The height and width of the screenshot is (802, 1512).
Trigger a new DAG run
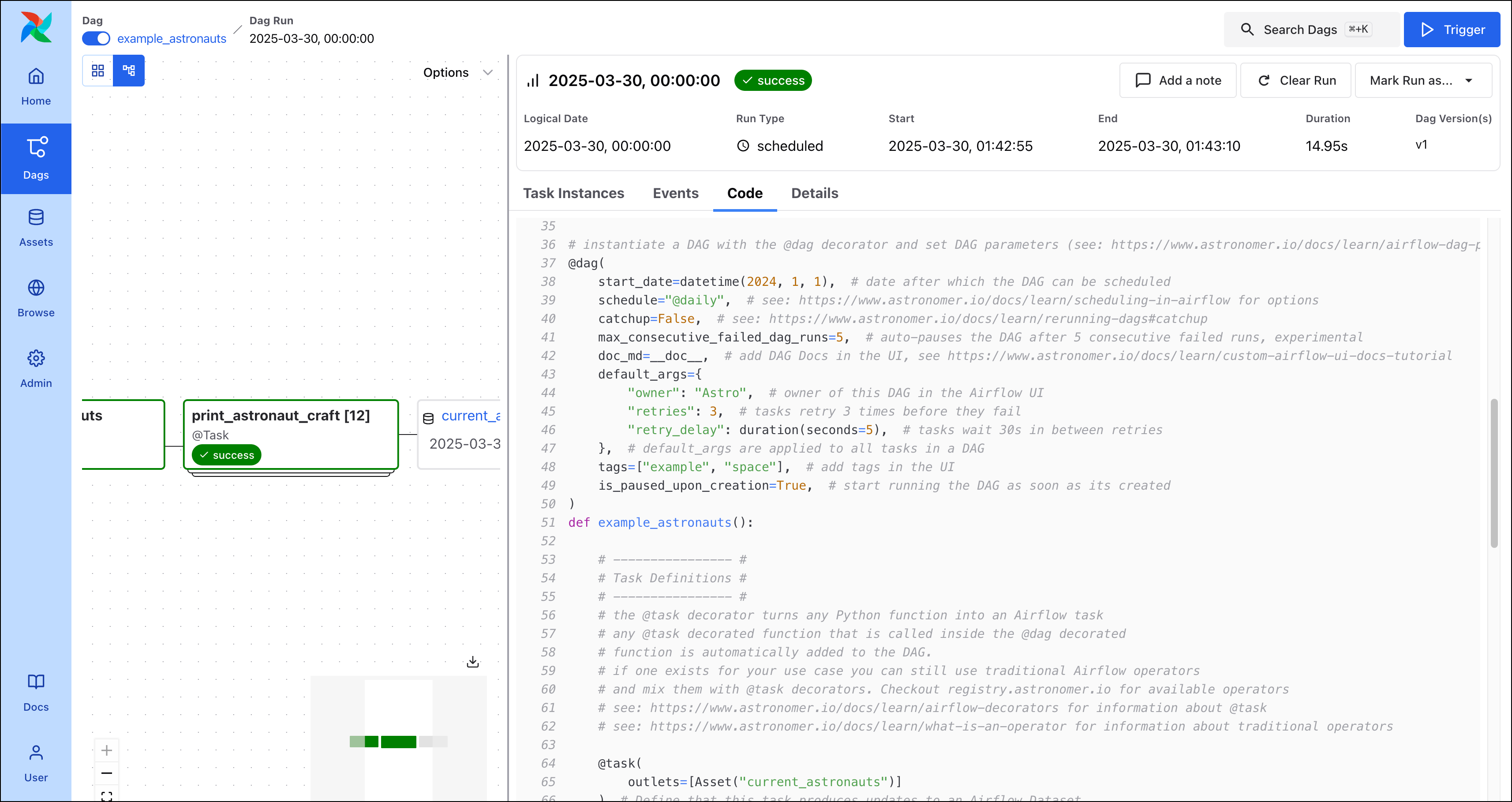click(x=1452, y=30)
